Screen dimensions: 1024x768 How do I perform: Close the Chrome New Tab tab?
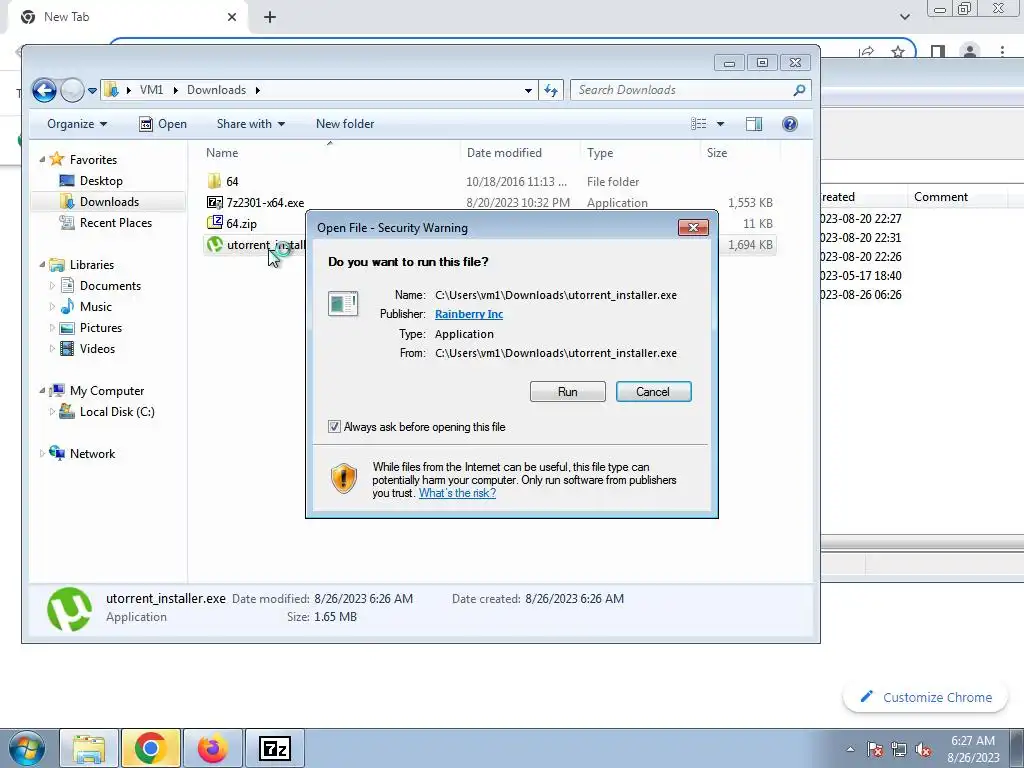point(232,17)
